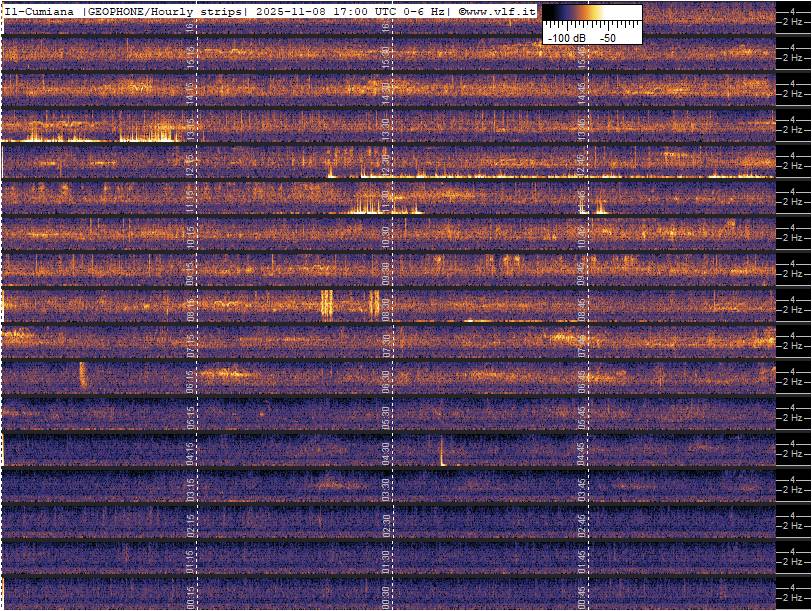The width and height of the screenshot is (812, 611).
Task: Click the 2 Hz axis label of bottom strip
Action: point(794,598)
